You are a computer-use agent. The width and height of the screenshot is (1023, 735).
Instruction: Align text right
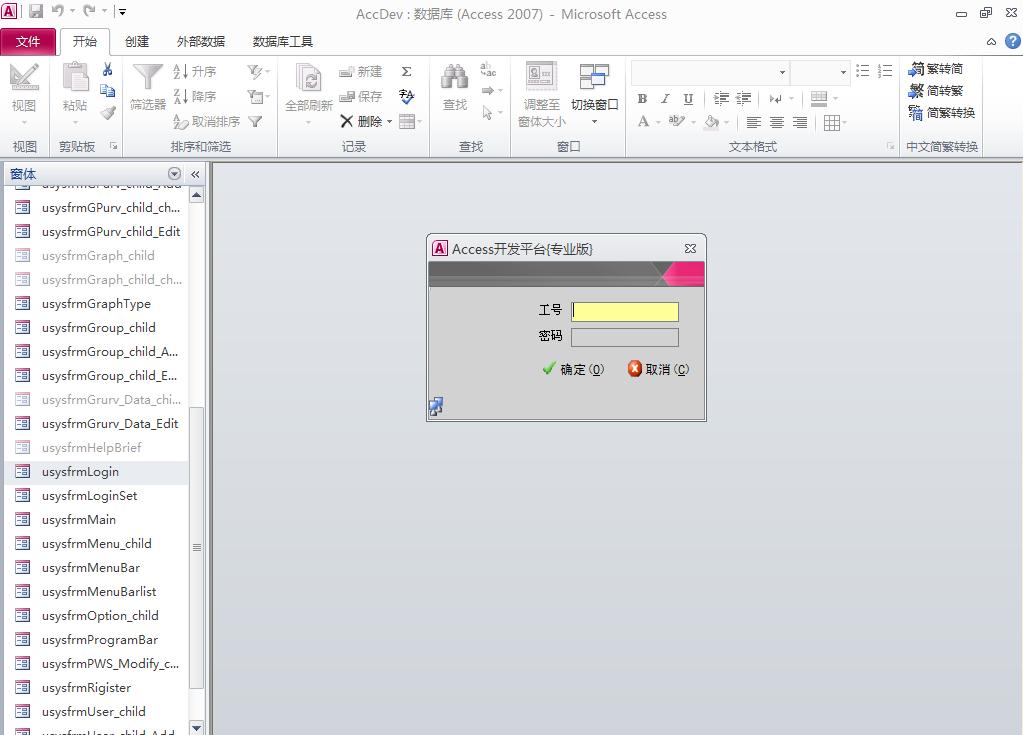[800, 122]
